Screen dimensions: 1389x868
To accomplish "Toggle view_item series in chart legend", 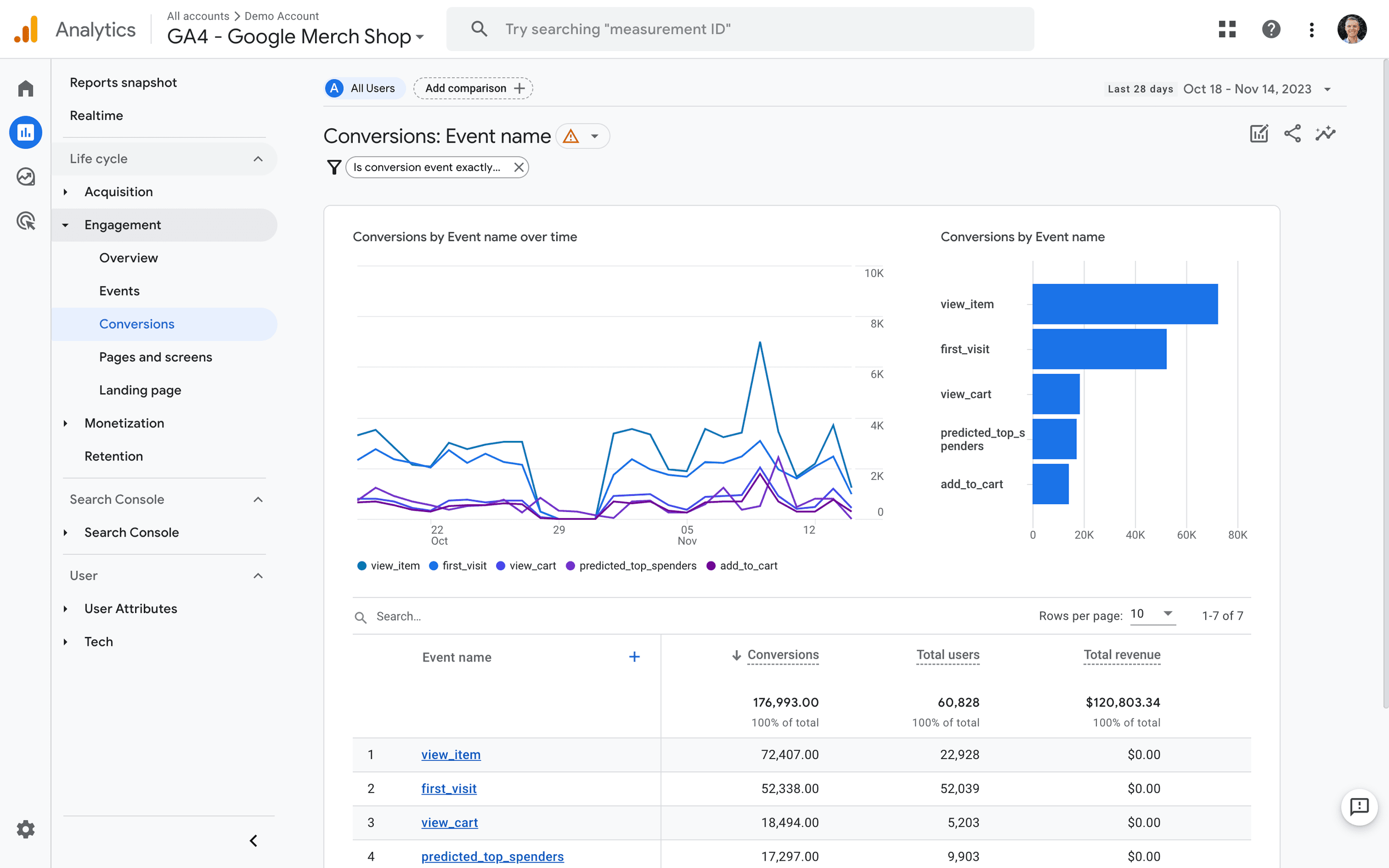I will (389, 565).
